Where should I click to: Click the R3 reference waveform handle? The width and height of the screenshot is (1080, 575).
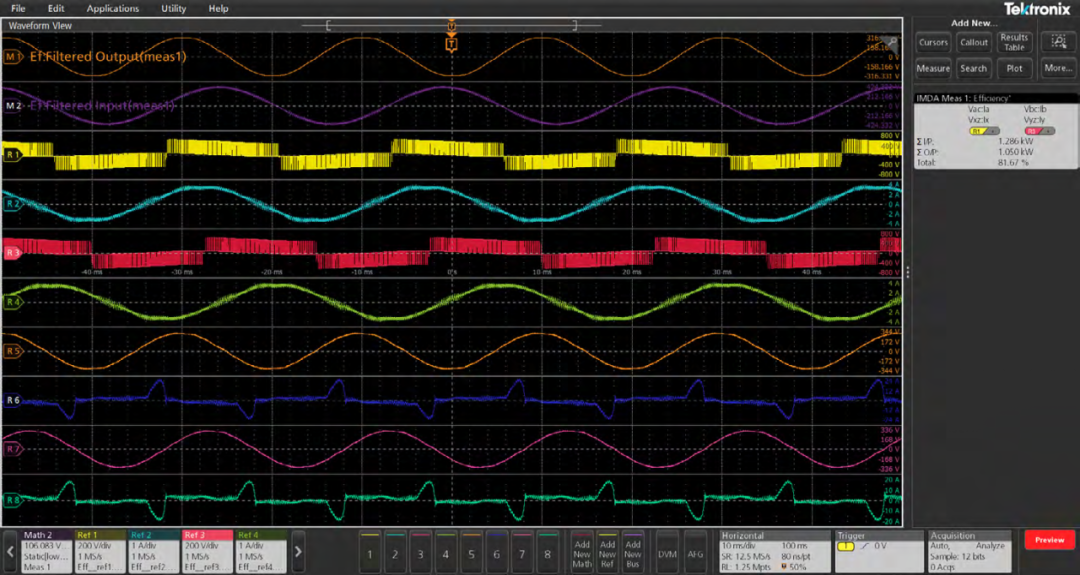pos(13,253)
